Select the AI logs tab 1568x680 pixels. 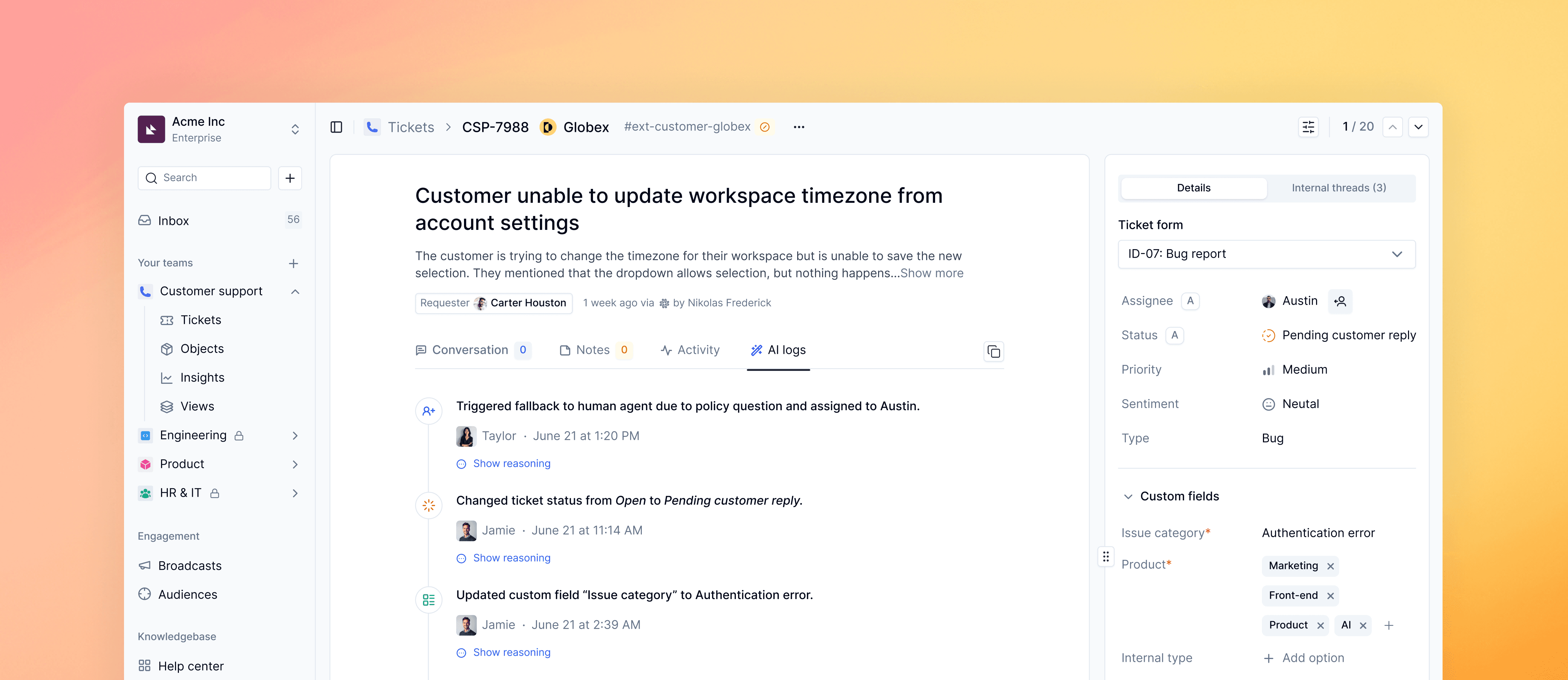coord(778,350)
